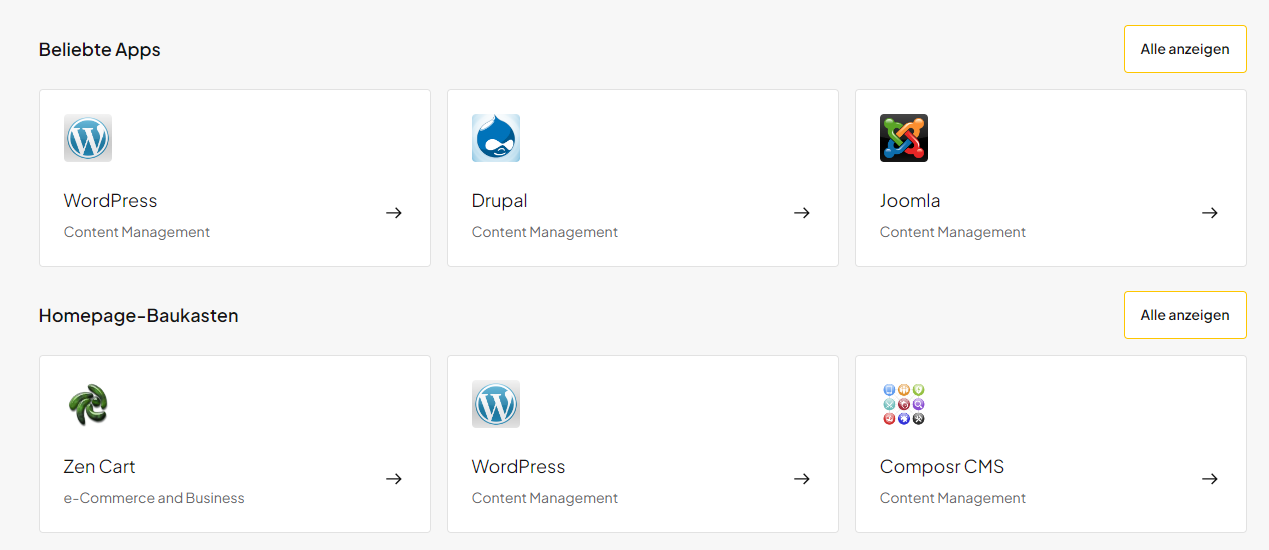Screen dimensions: 1269x550
Task: Show all apps in Homepage-Baukasten section
Action: click(x=1185, y=315)
